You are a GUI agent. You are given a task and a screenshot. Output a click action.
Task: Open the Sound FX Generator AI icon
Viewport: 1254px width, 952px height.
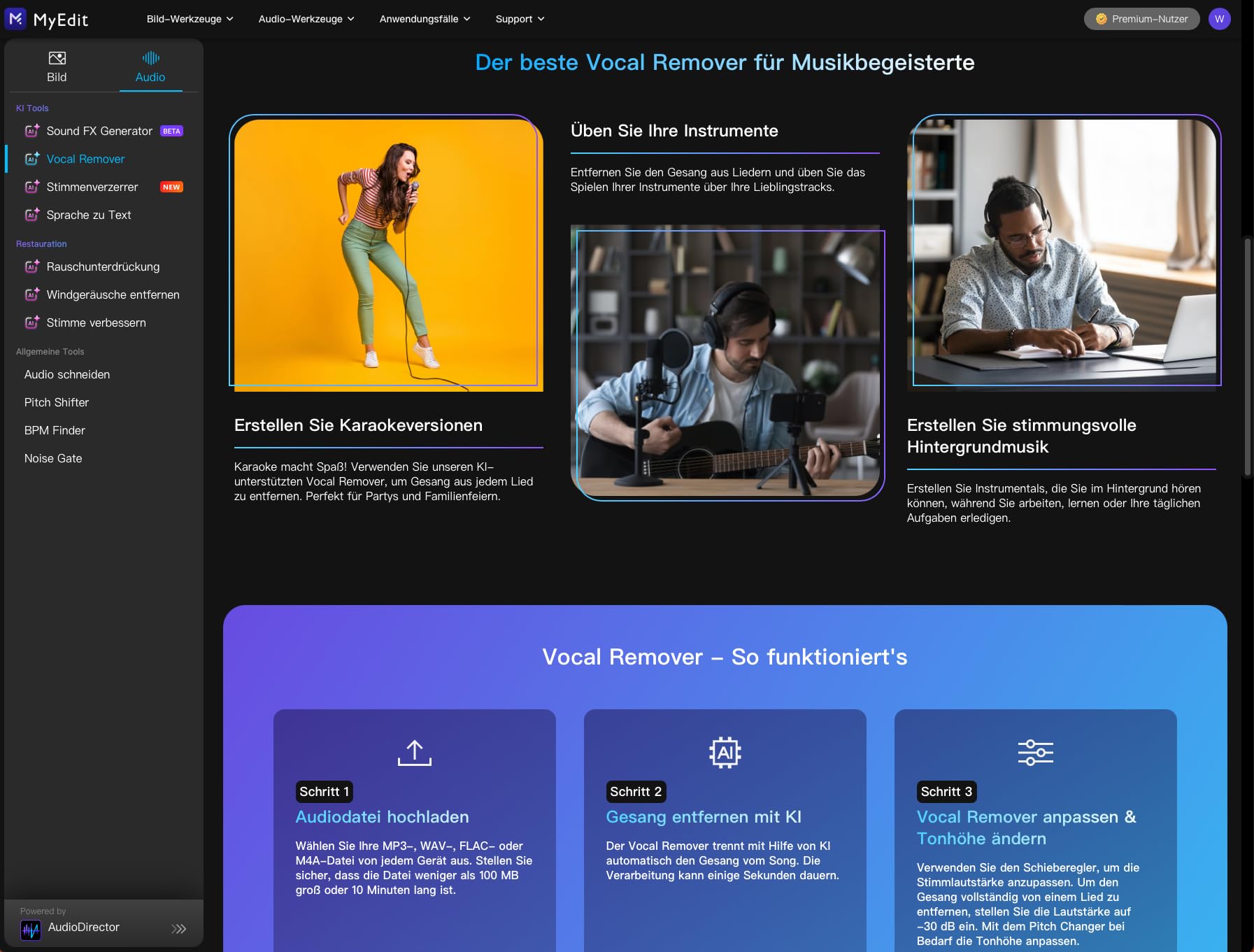(x=32, y=131)
